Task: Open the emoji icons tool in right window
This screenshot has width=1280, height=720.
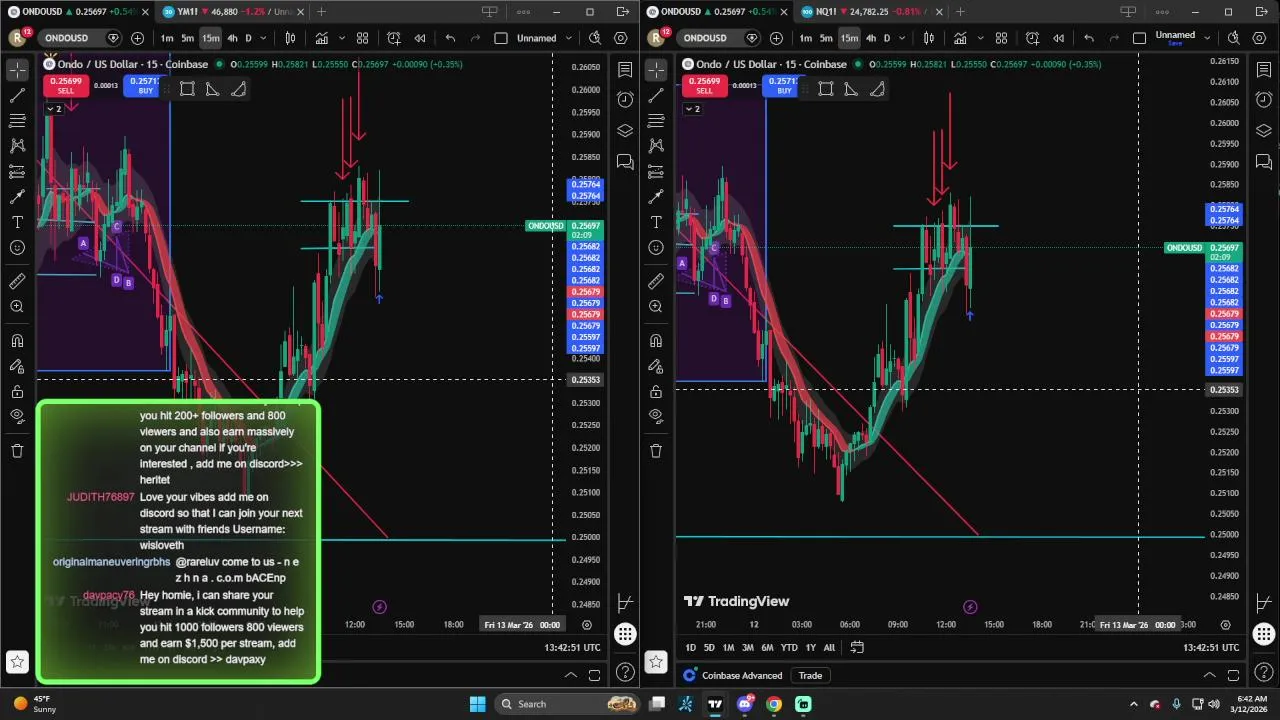Action: 656,247
